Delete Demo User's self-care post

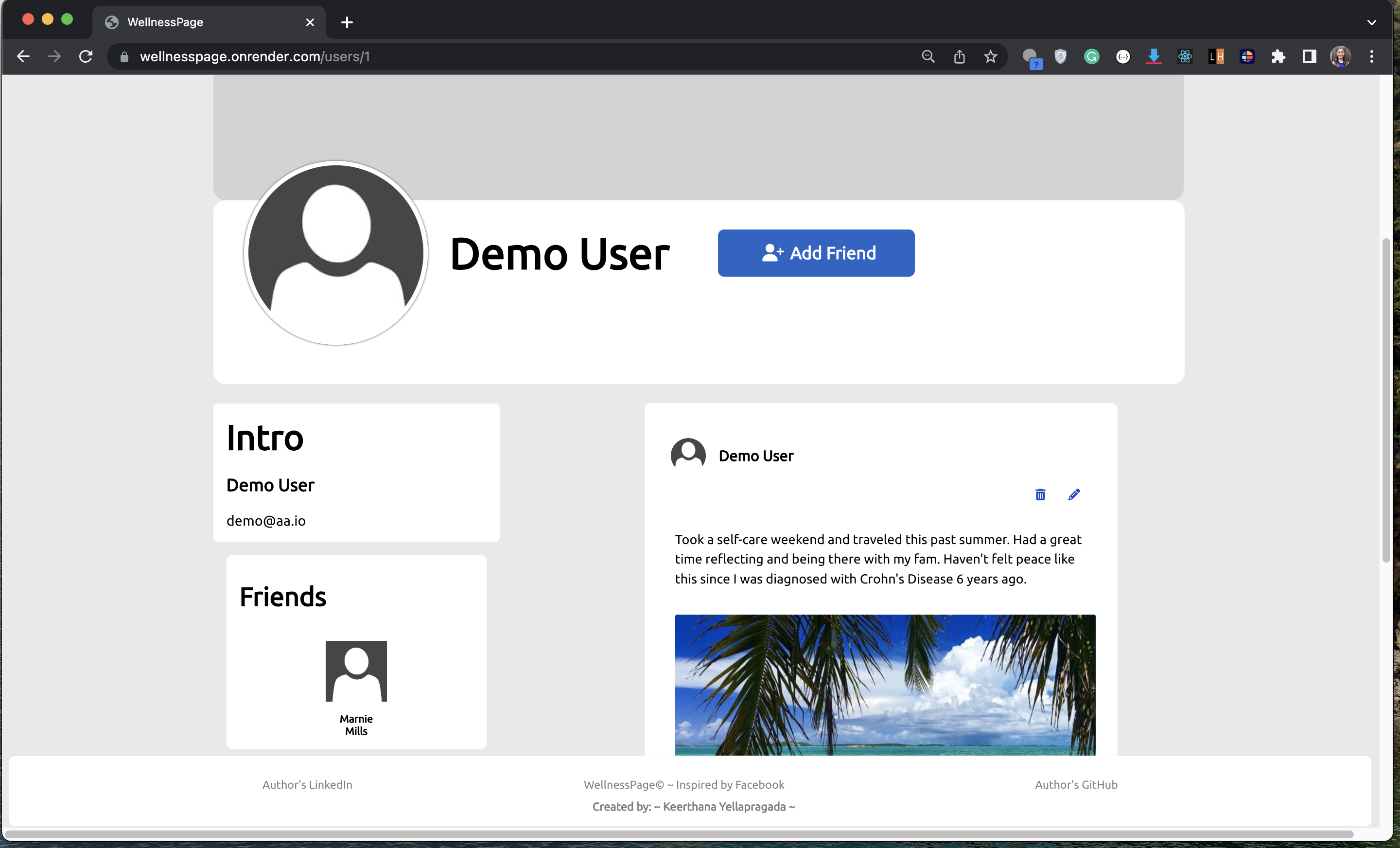point(1040,495)
